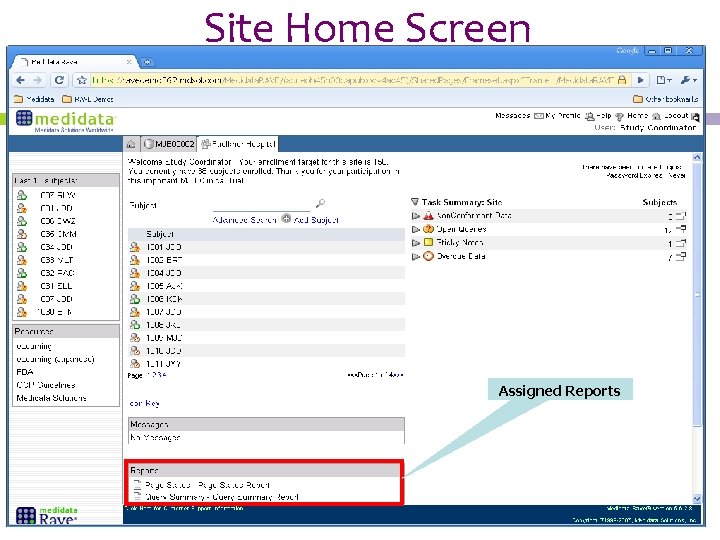The width and height of the screenshot is (720, 540).
Task: Click the home icon tab
Action: (131, 144)
